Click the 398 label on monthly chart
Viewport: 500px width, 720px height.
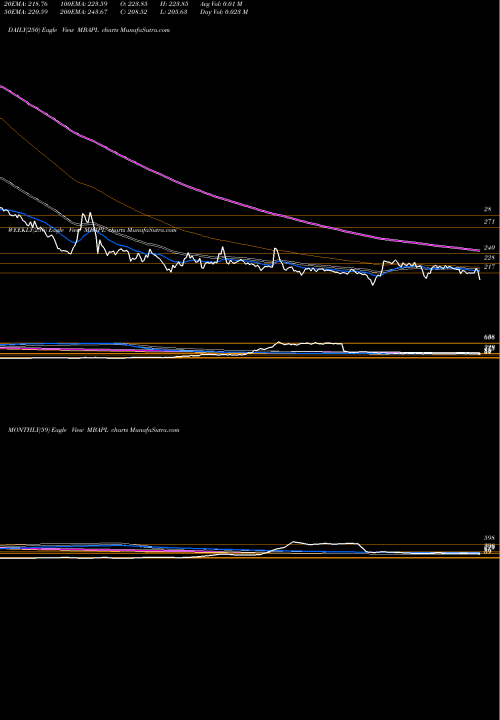pyautogui.click(x=489, y=538)
